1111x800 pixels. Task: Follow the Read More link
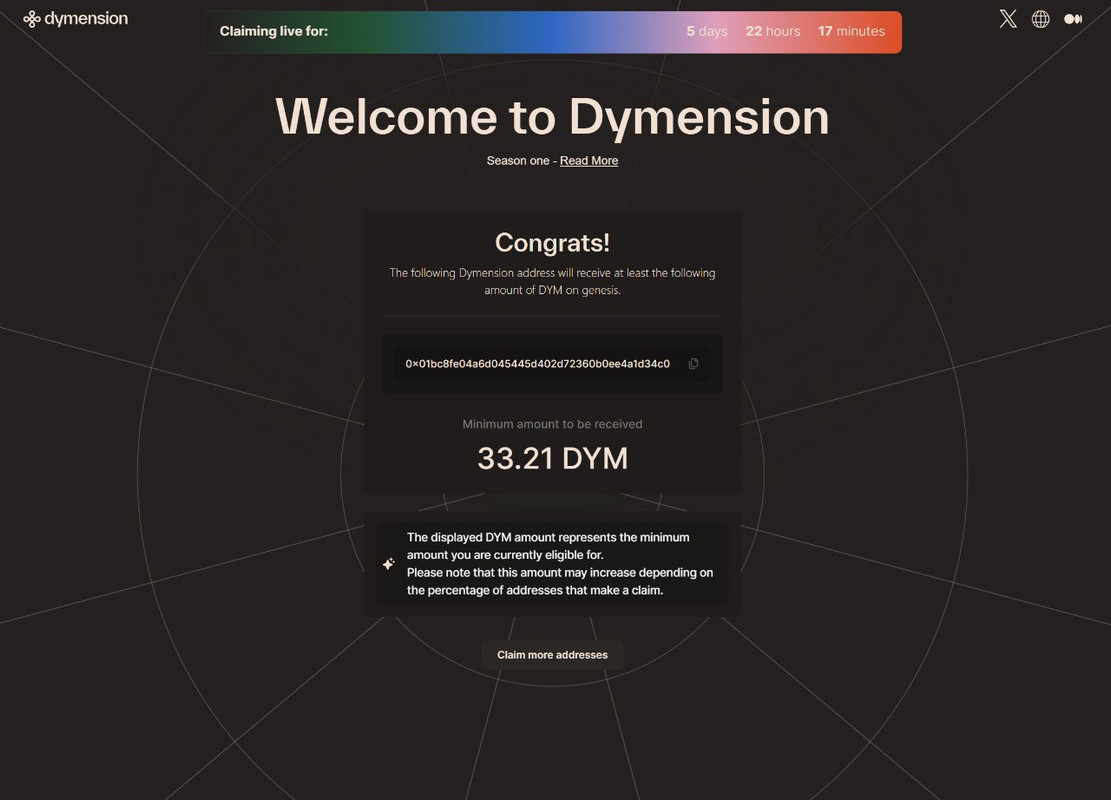tap(589, 161)
